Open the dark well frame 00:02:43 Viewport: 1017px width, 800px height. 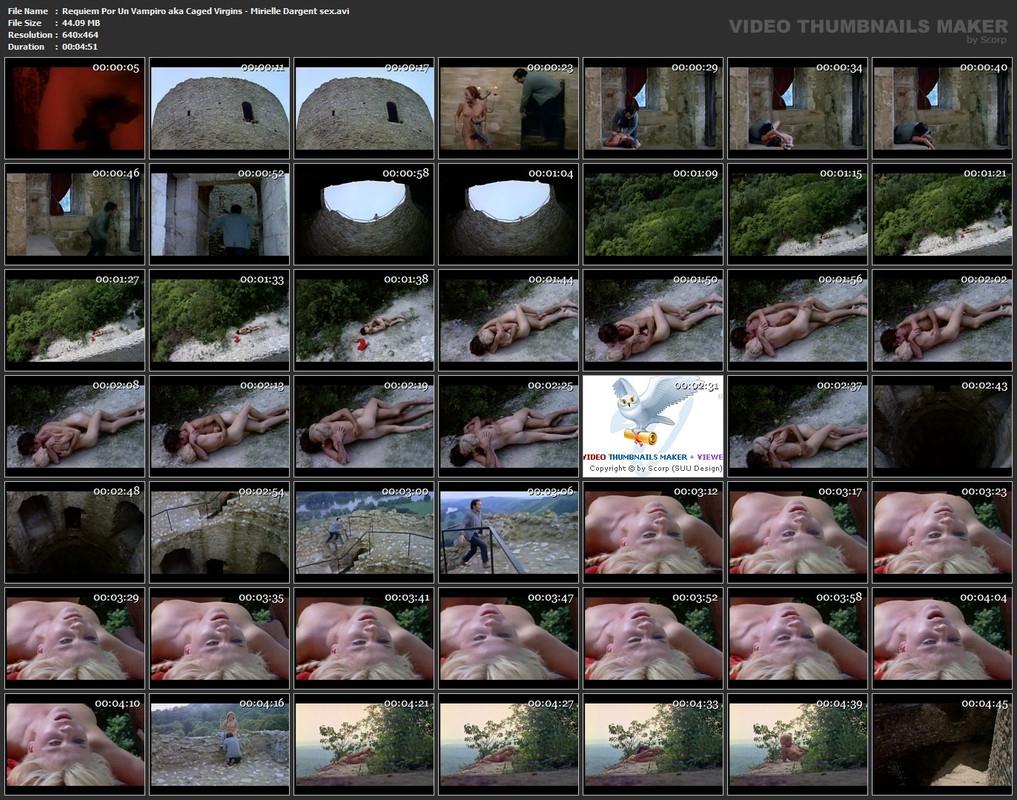pos(942,426)
